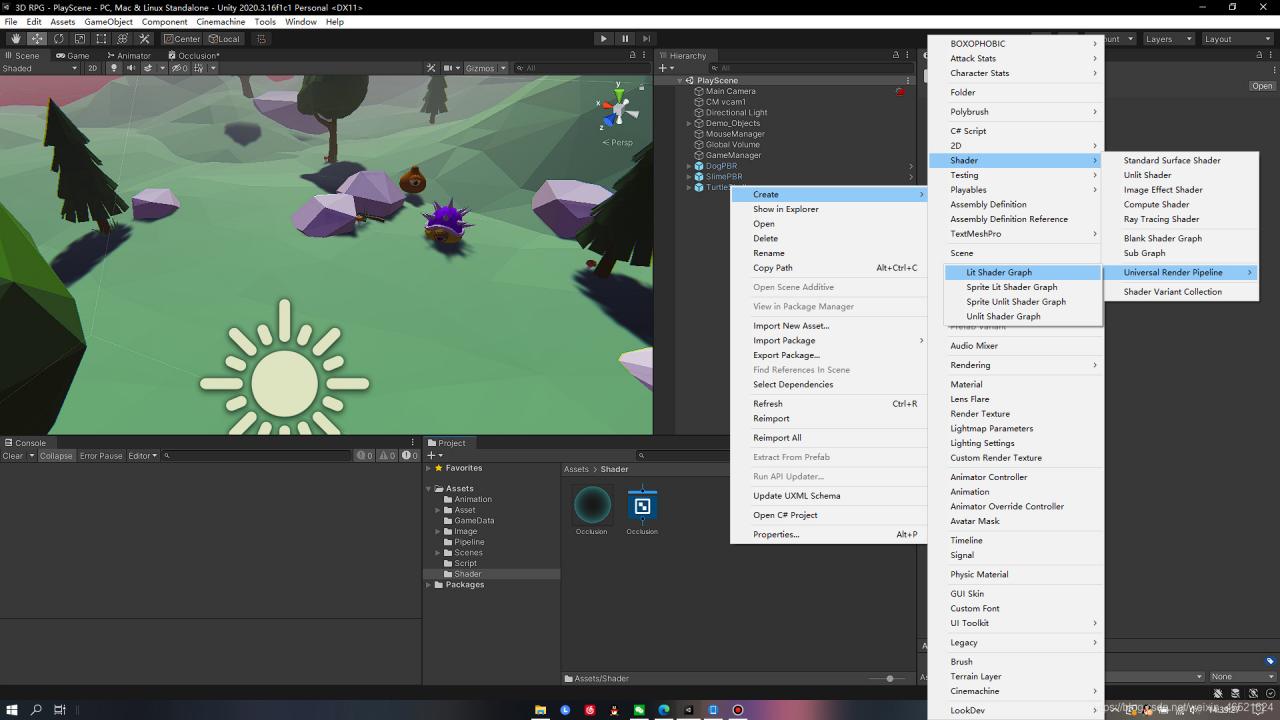
Task: Toggle scene audio speaker icon
Action: click(x=130, y=68)
